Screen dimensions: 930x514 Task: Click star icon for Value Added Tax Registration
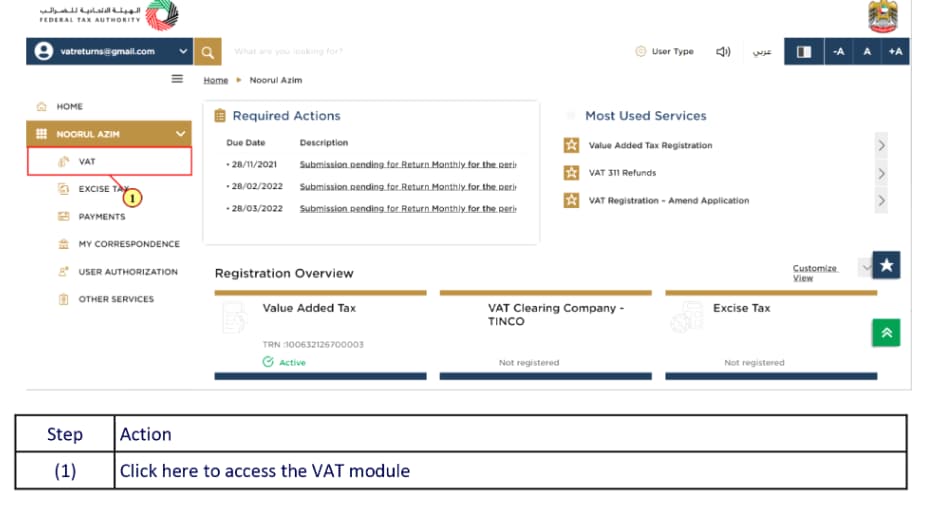(571, 145)
